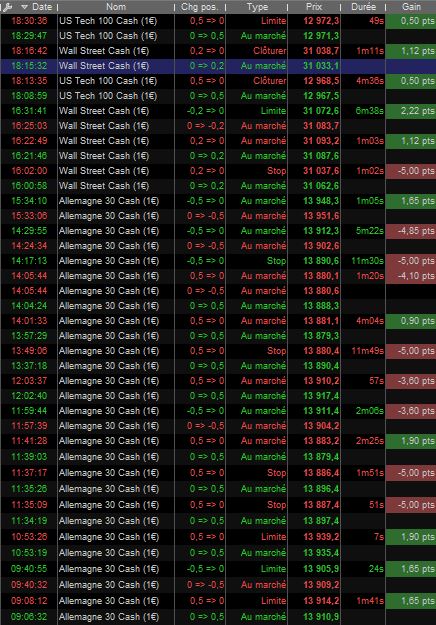Click Clôturer in the 18:16:42 row

click(269, 51)
